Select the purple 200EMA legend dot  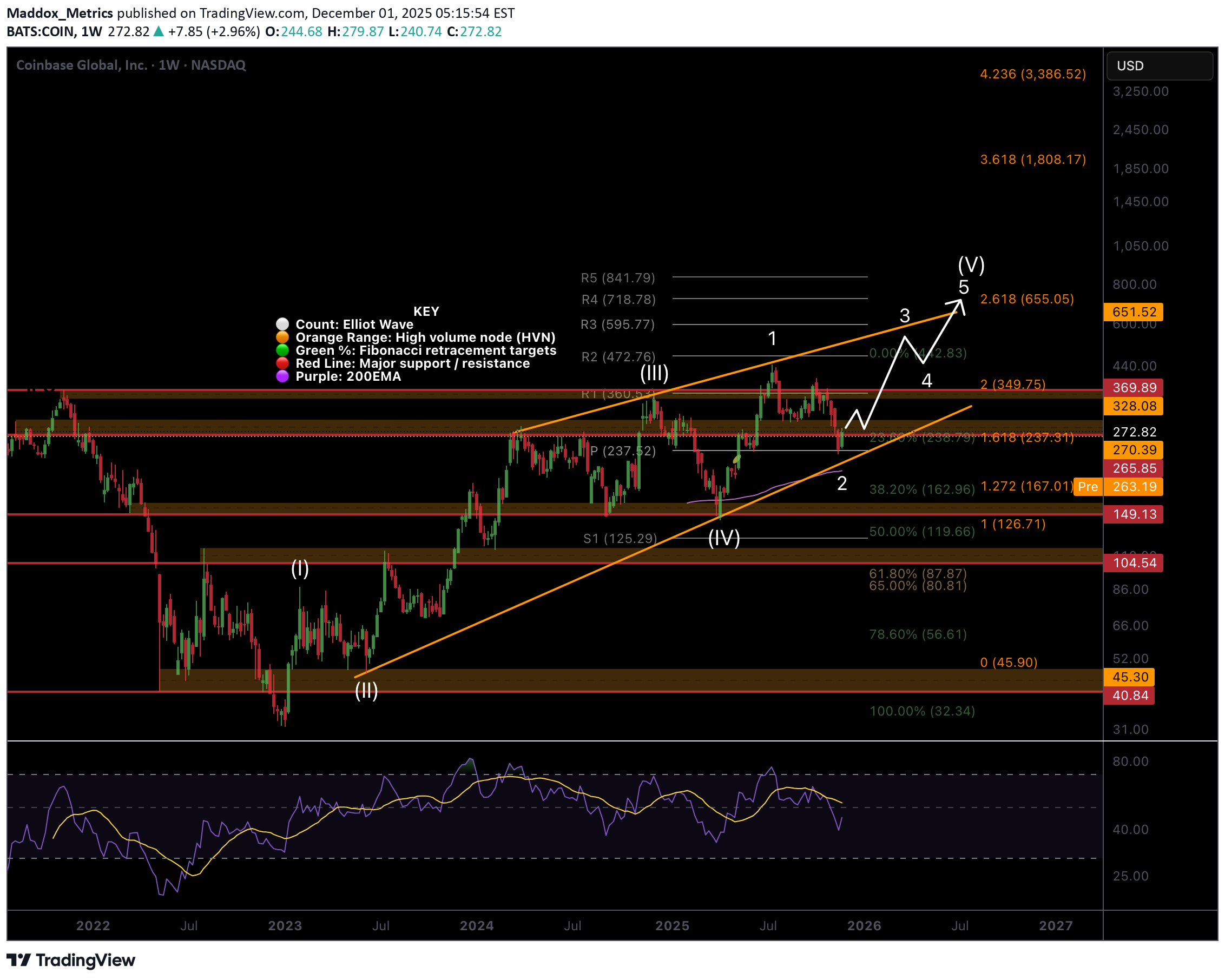pos(282,376)
